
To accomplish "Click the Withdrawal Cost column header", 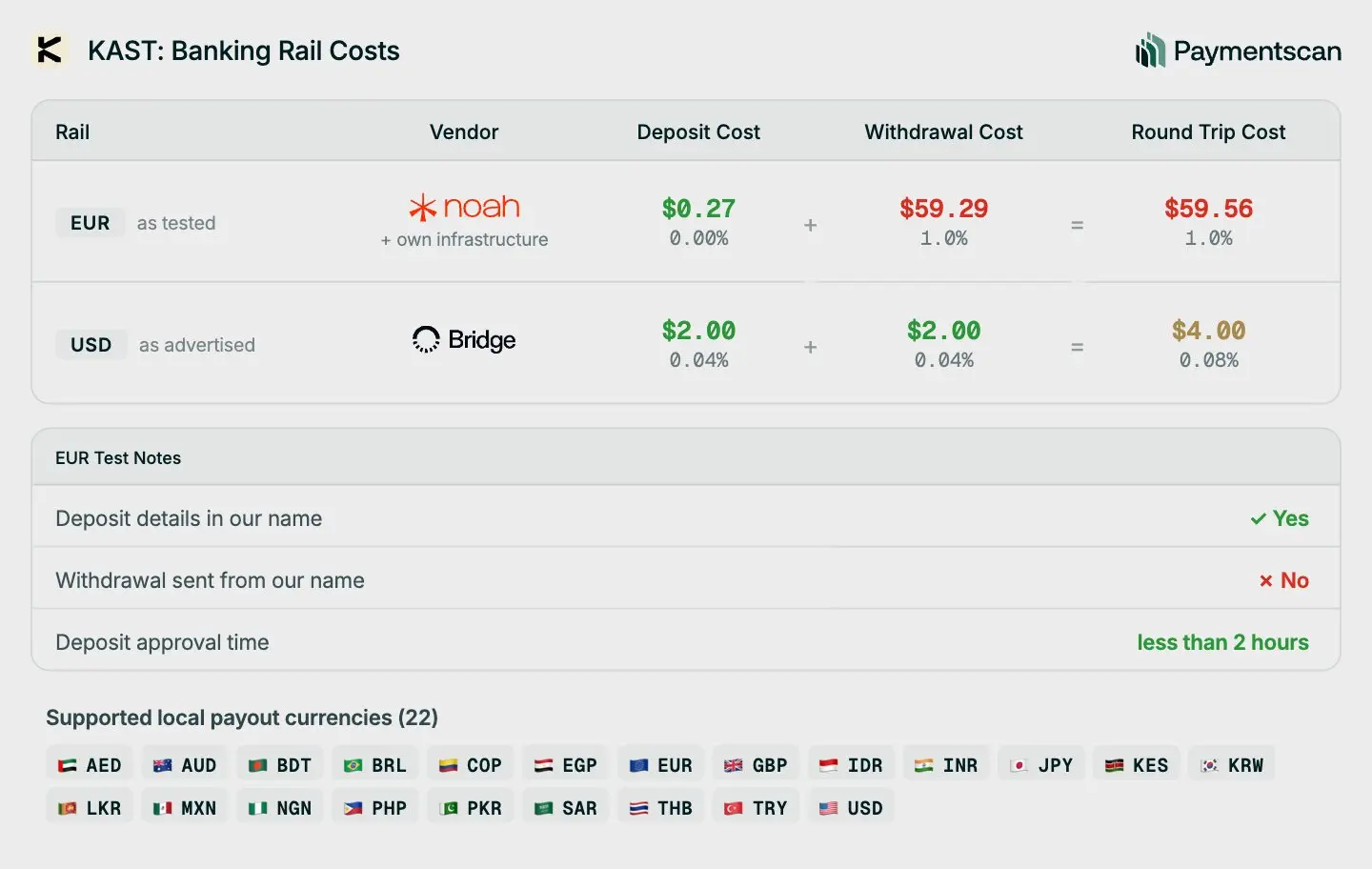I will pos(943,132).
